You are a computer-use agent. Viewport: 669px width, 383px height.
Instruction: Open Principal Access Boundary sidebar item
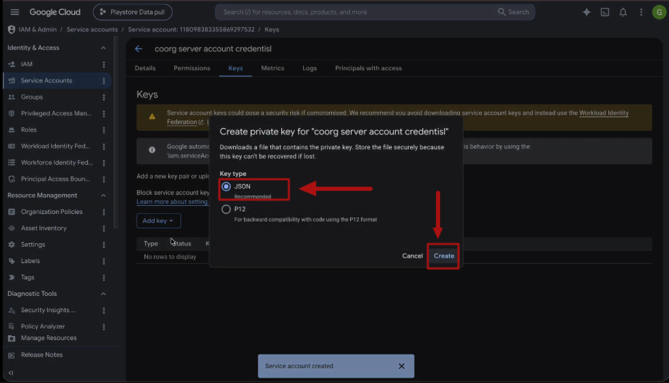pos(55,179)
